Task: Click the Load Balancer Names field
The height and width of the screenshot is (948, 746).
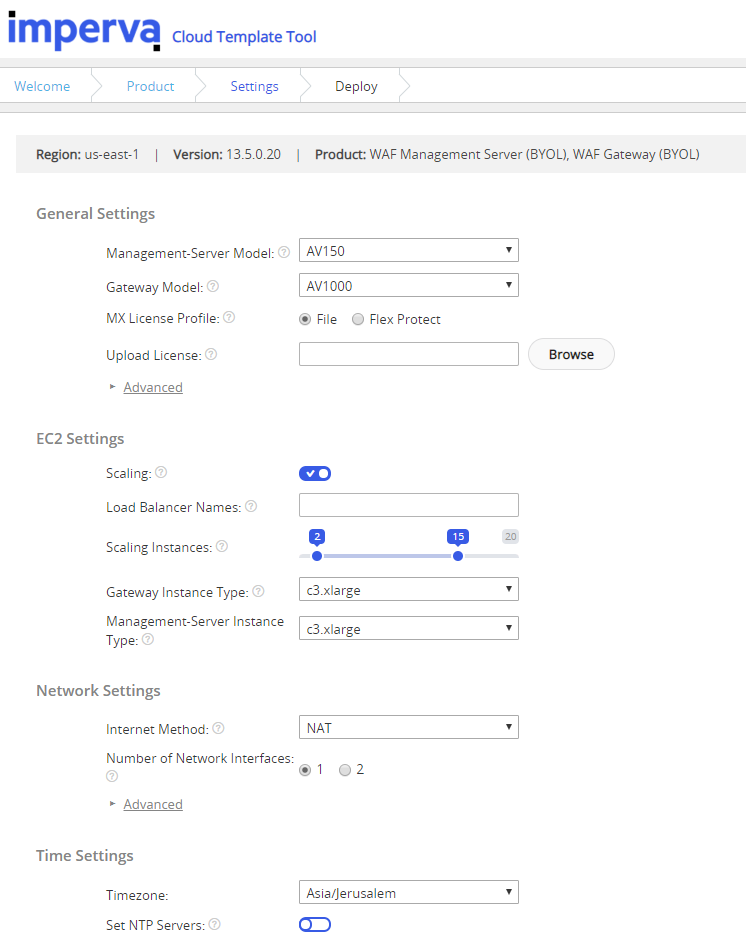Action: [409, 505]
